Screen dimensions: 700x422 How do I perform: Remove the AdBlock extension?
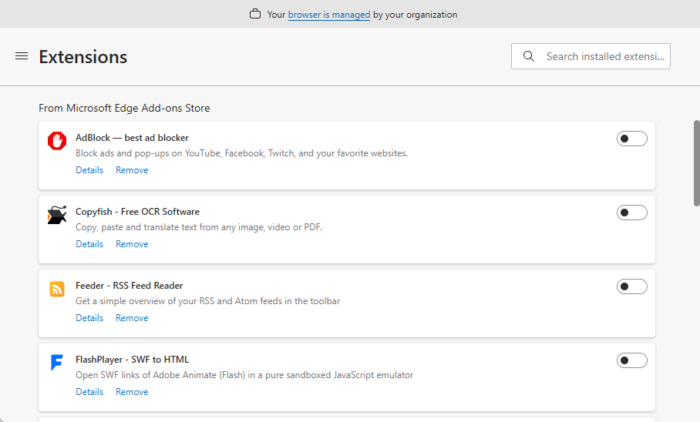132,170
